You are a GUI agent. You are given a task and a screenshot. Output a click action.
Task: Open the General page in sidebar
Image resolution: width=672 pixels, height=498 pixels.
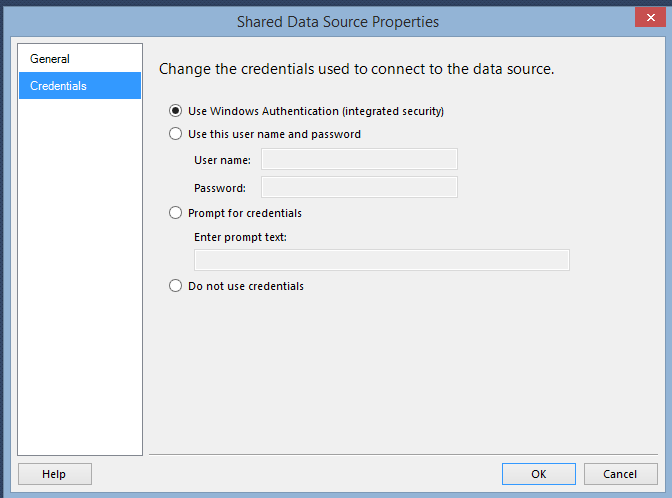click(x=80, y=59)
